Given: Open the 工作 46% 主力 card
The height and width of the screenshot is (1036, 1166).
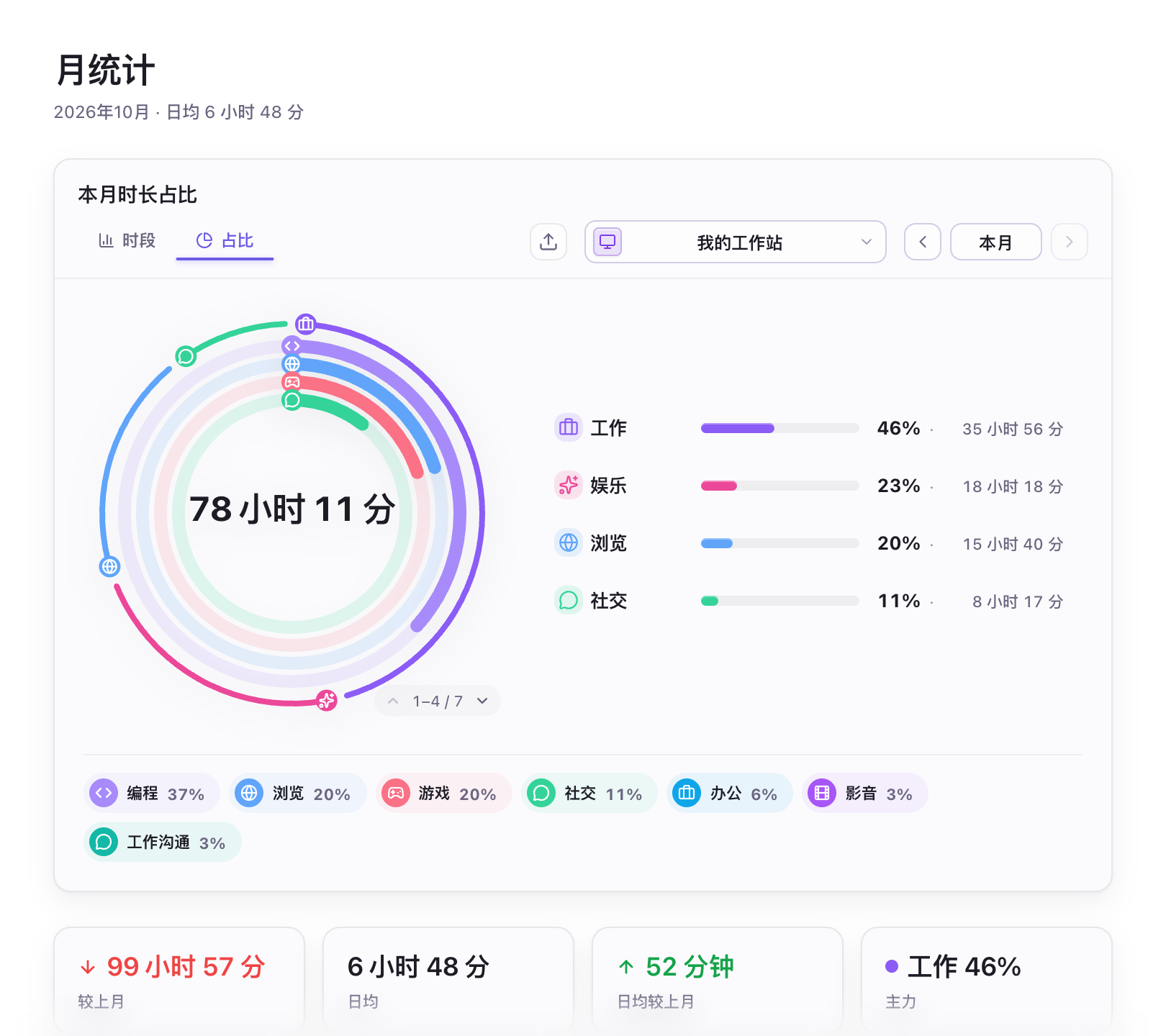Looking at the screenshot, I should coord(987,981).
